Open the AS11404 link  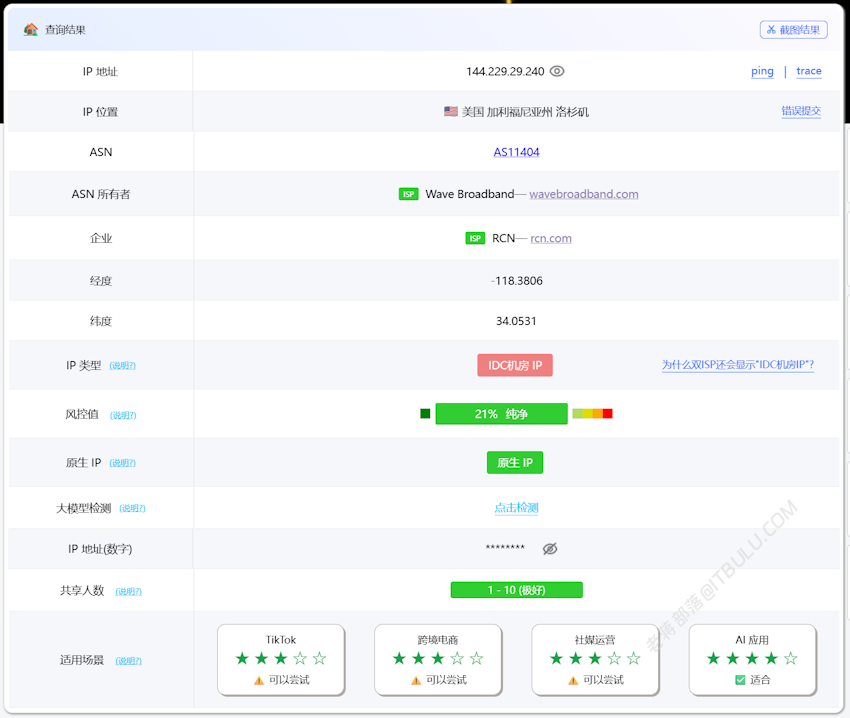tap(517, 152)
